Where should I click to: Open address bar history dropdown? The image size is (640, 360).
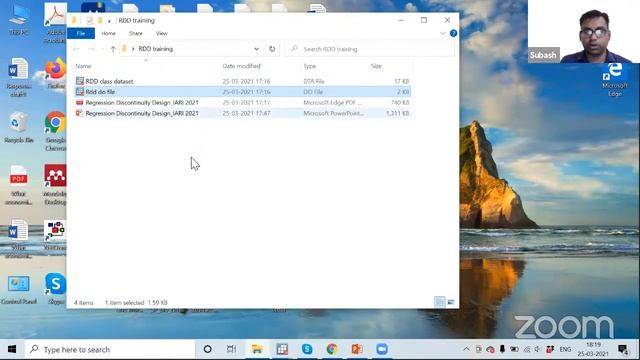point(256,49)
